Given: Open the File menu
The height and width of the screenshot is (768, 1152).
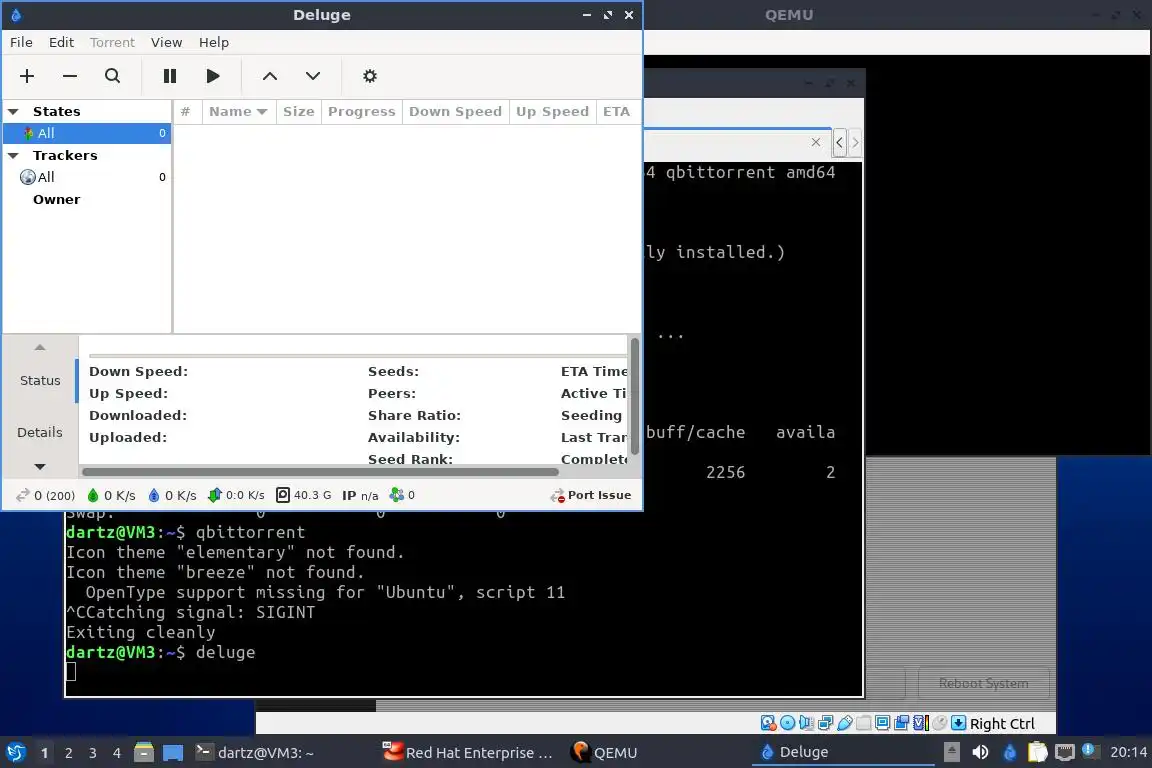Looking at the screenshot, I should (21, 42).
